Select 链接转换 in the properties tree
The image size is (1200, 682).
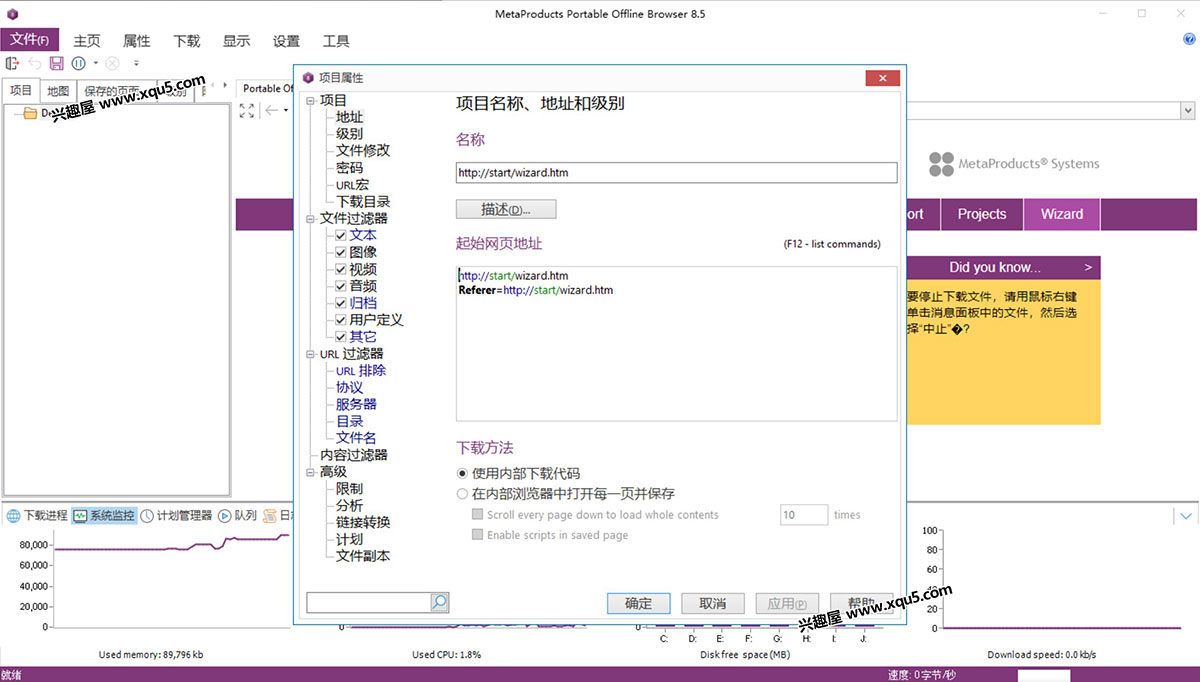pyautogui.click(x=363, y=522)
